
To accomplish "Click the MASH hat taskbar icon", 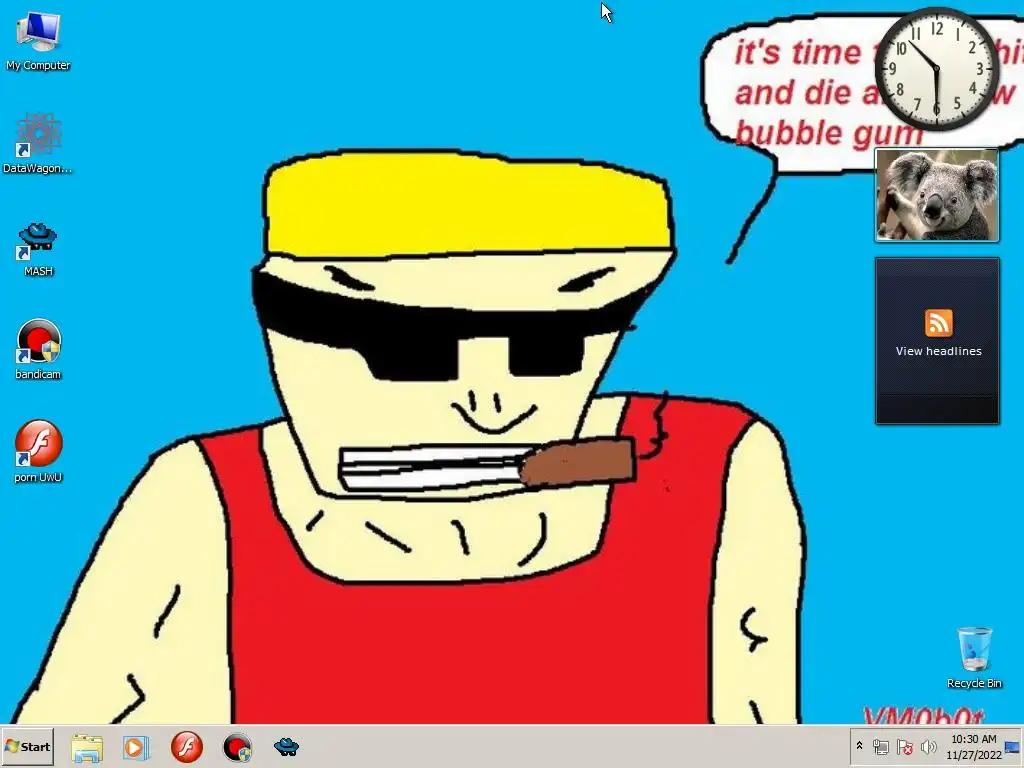I will coord(286,746).
